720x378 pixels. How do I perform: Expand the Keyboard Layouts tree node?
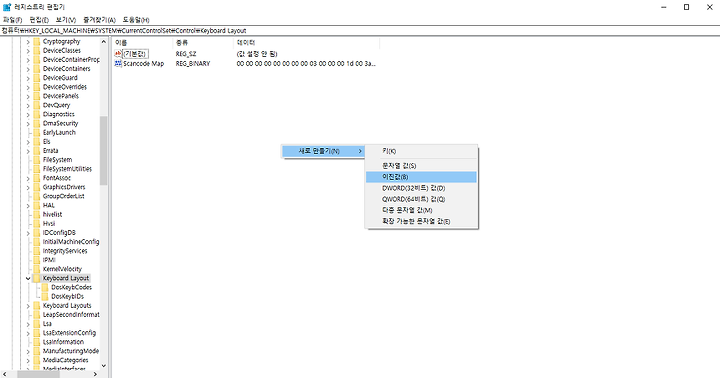point(28,305)
